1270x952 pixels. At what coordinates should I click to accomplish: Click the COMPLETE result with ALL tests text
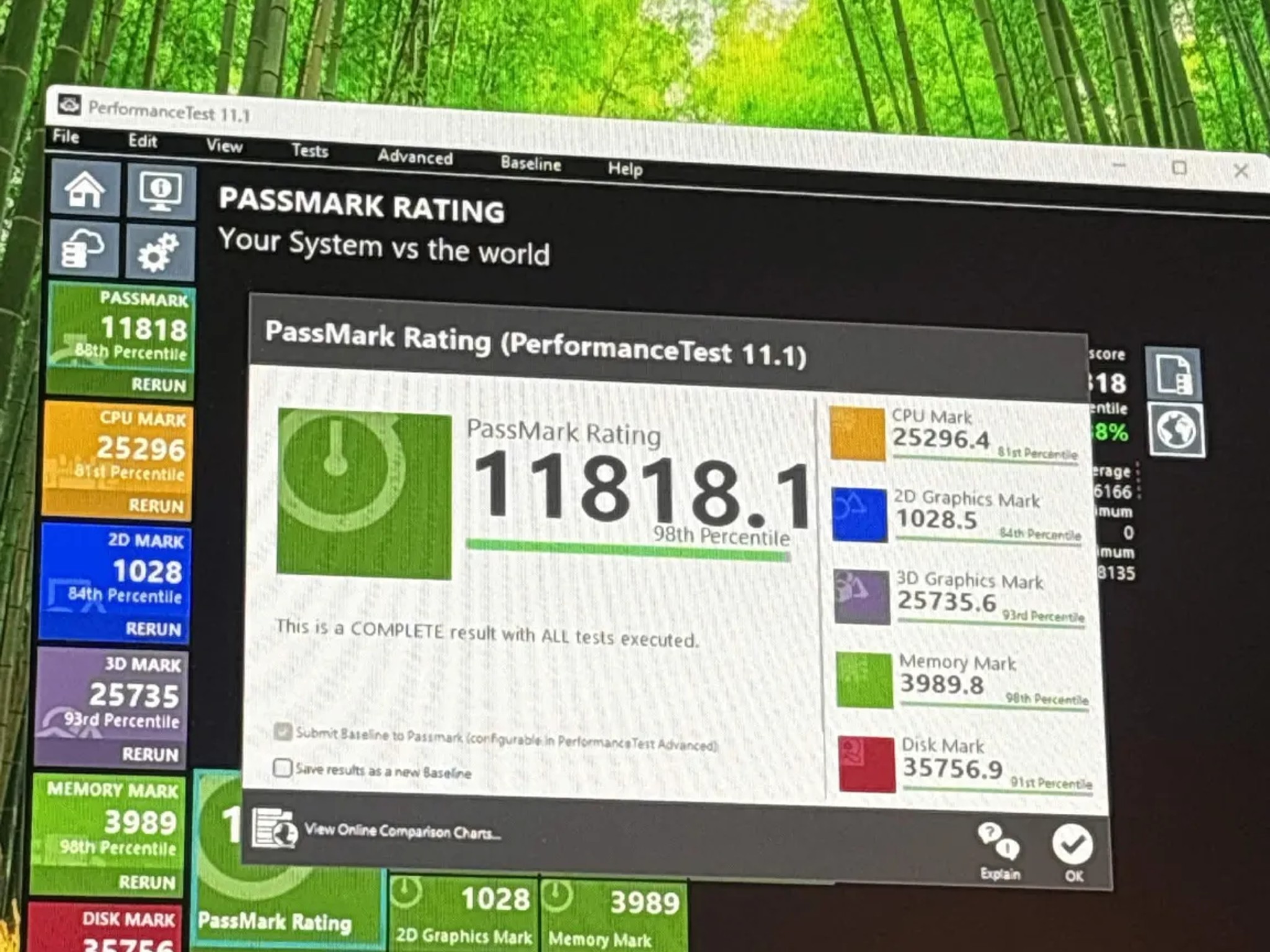coord(487,633)
